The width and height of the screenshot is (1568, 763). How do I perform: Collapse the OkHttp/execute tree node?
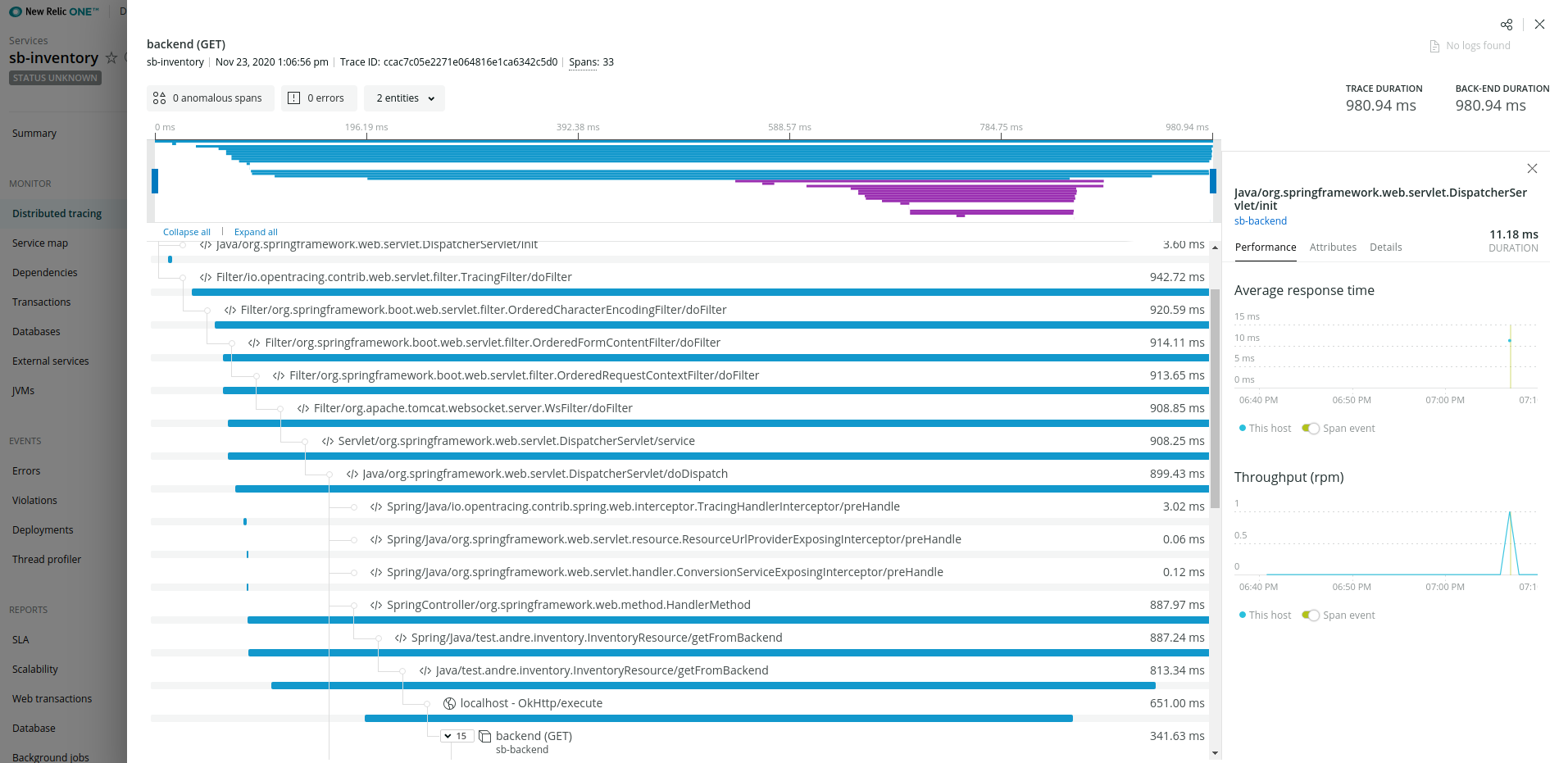pos(427,704)
